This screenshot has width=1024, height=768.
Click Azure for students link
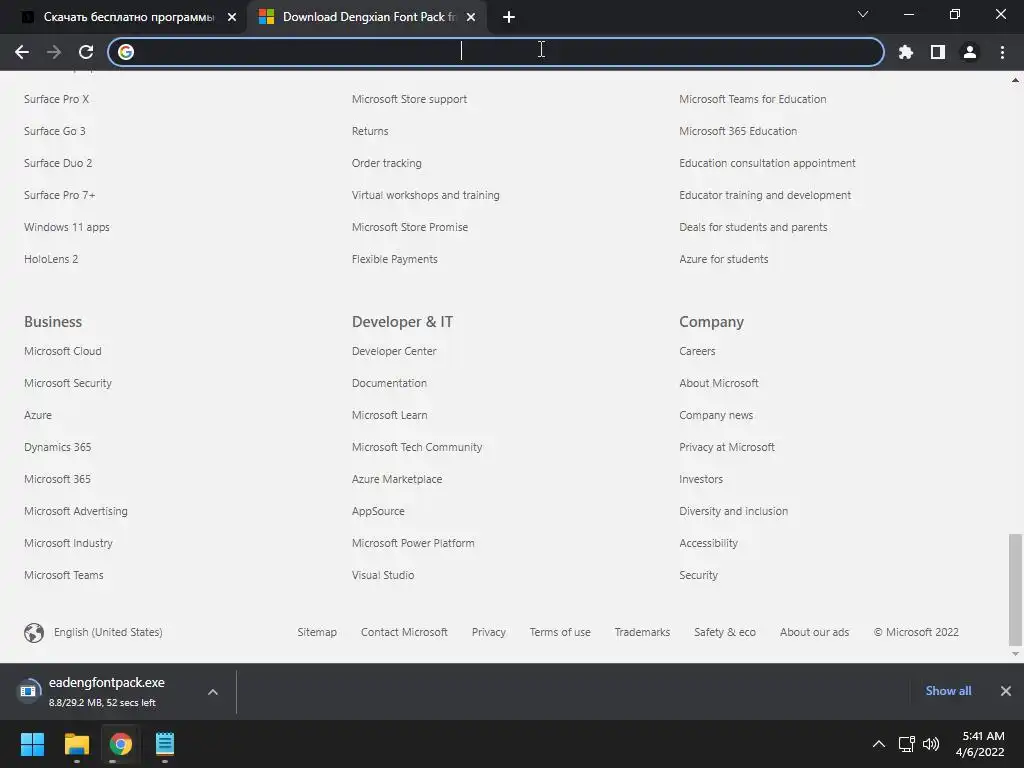[x=724, y=259]
